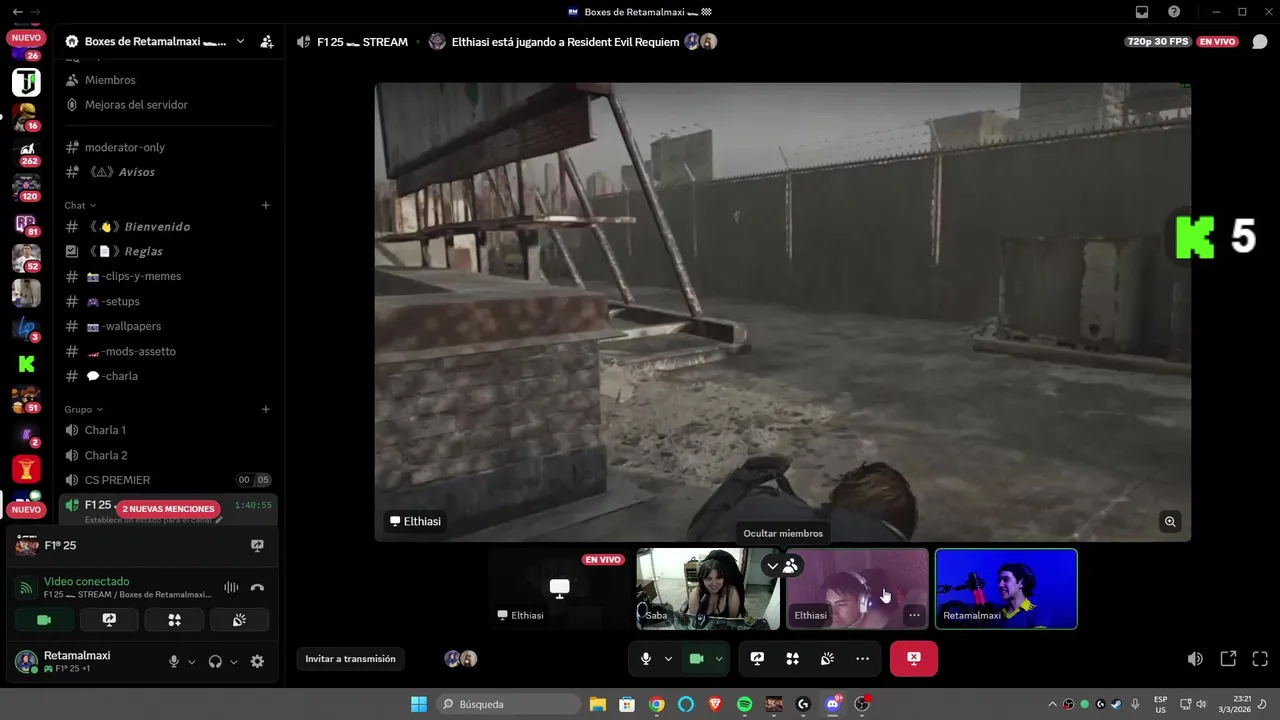Show hidden system tray icons

click(x=1052, y=704)
